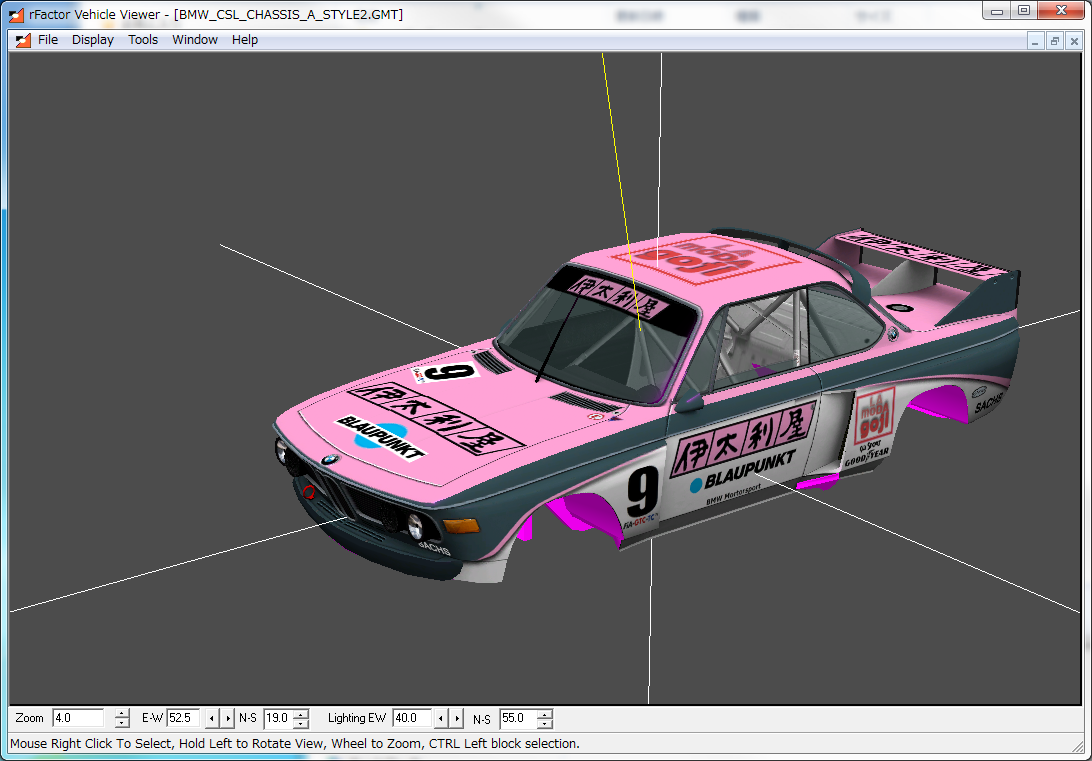
Task: Close the rFactor Vehicle Viewer window
Action: (1061, 10)
